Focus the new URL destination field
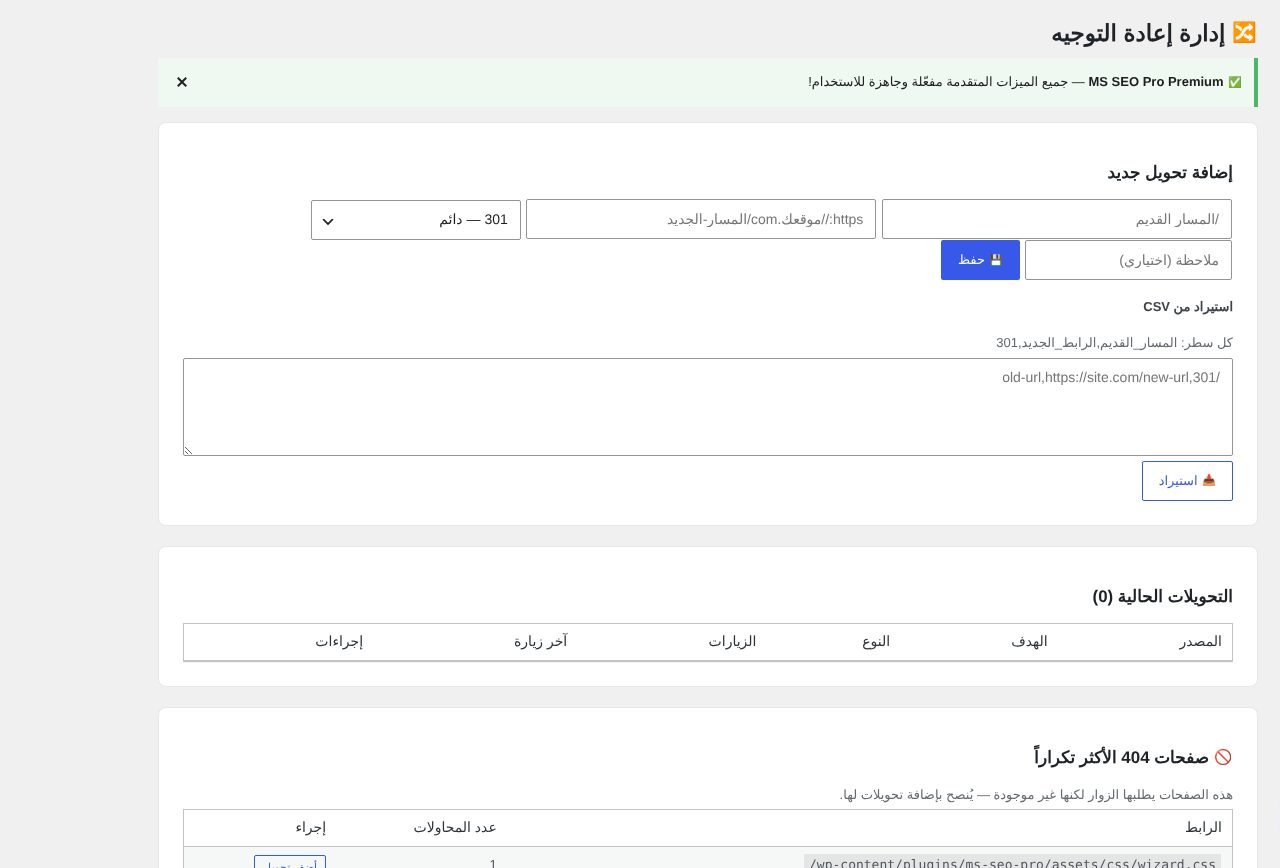This screenshot has width=1280, height=868. pos(701,219)
